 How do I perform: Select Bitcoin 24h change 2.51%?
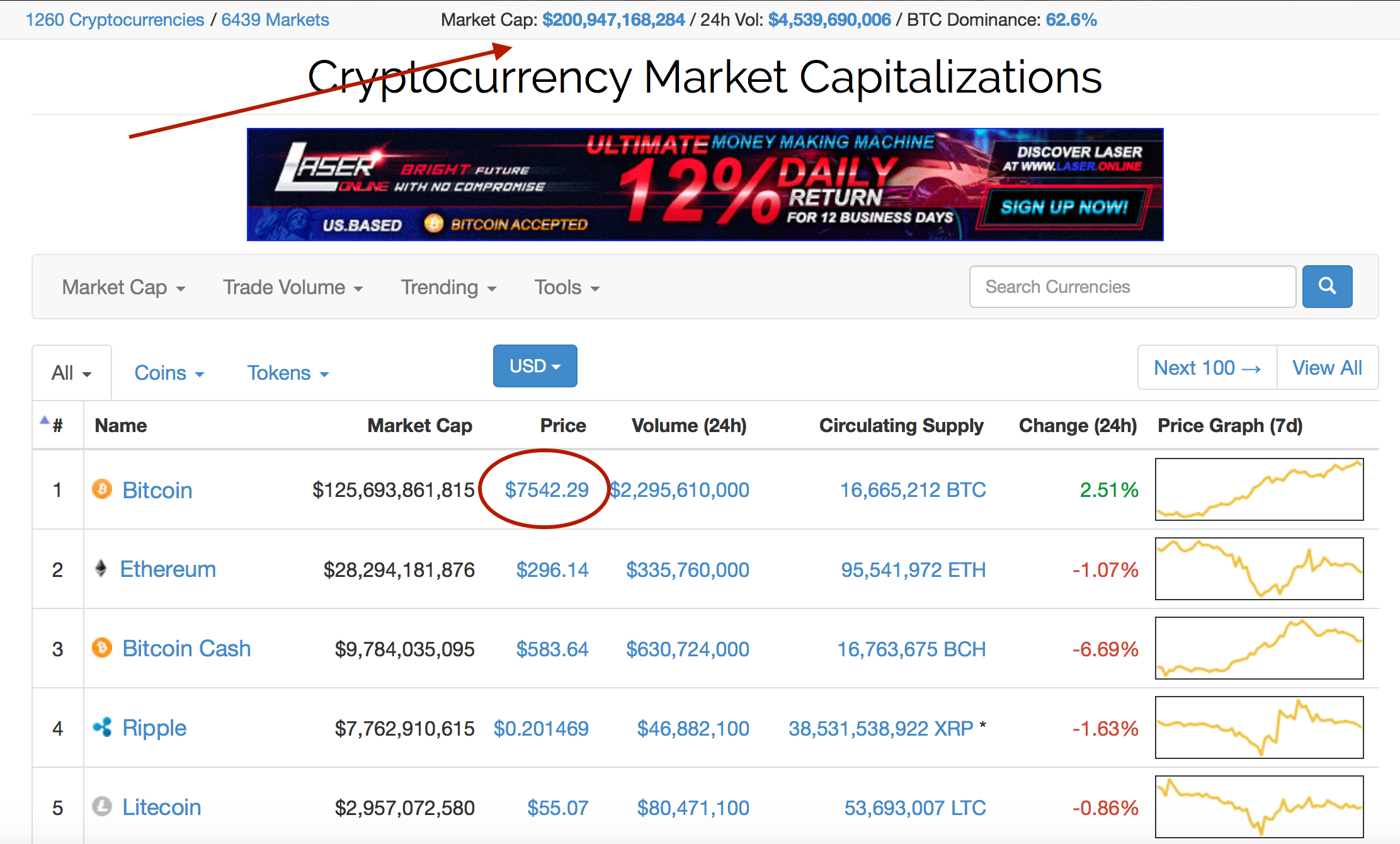point(1109,490)
